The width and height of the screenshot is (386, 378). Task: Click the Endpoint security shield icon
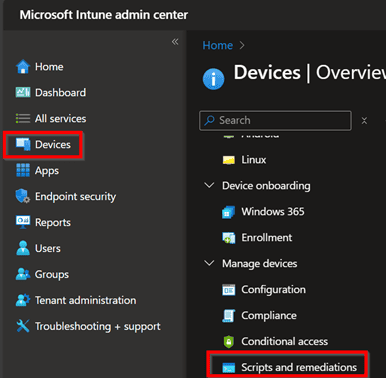point(23,196)
